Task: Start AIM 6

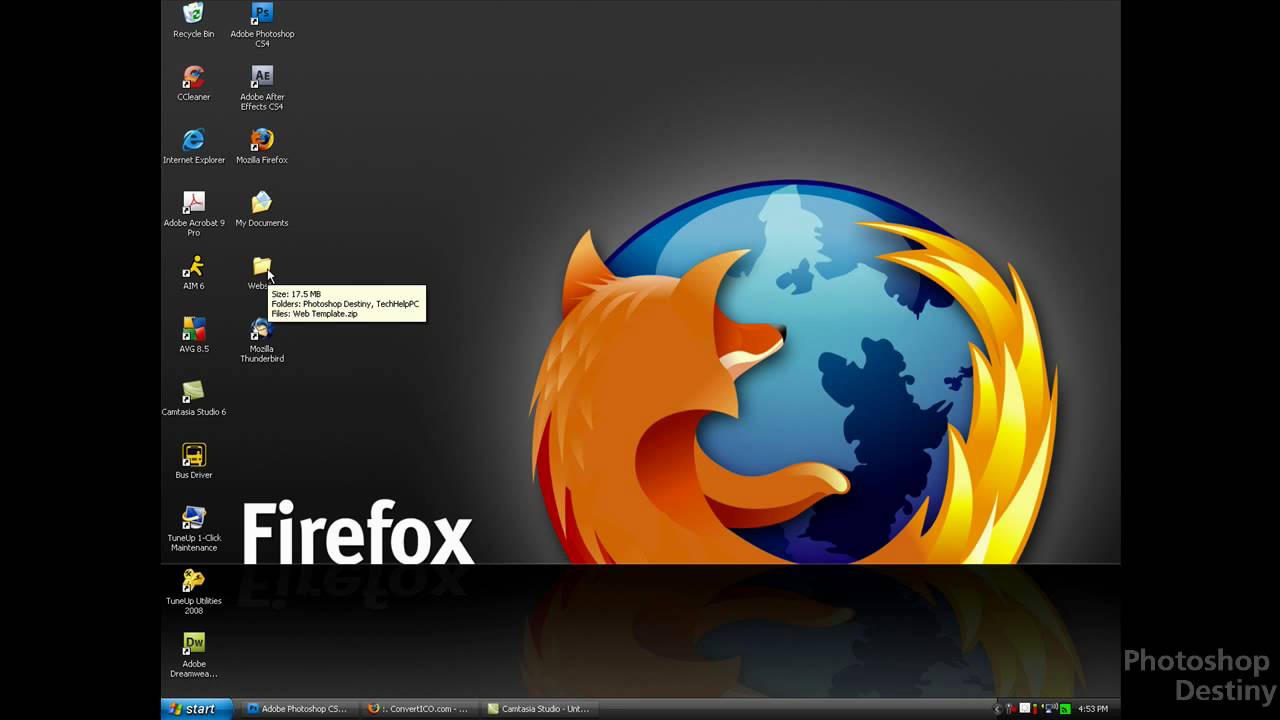Action: click(193, 267)
